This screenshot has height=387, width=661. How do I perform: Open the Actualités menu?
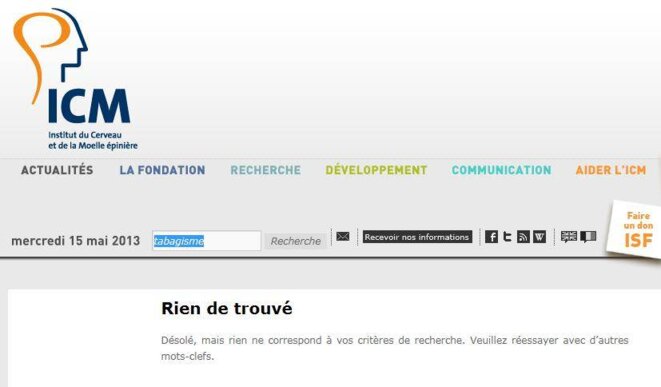57,170
